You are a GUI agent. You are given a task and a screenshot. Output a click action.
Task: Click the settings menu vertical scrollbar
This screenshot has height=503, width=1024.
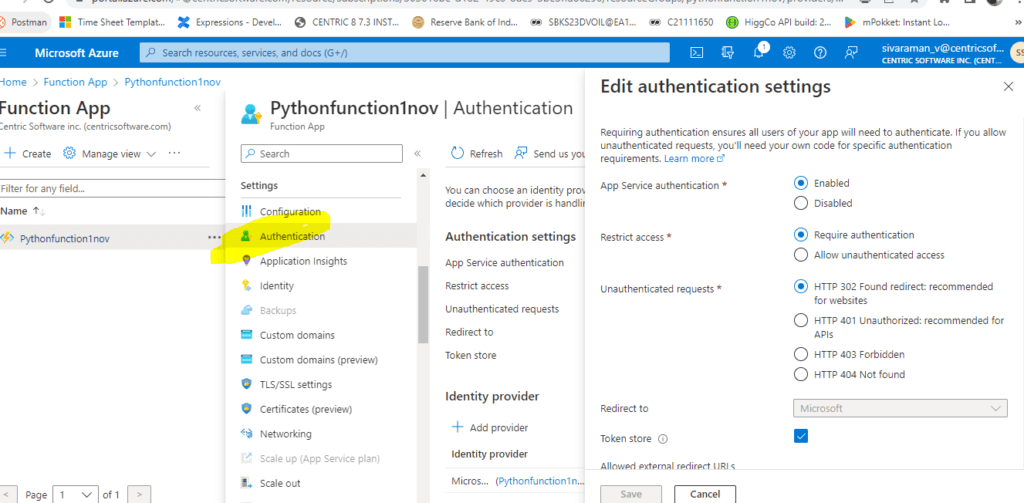(423, 305)
